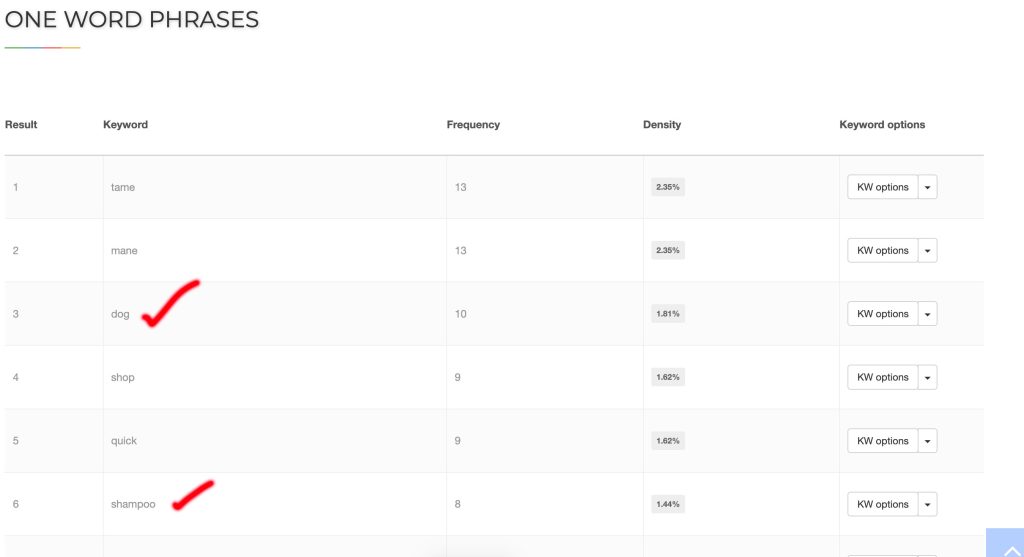Open dropdown arrow for quick keyword
The height and width of the screenshot is (557, 1024).
928,441
